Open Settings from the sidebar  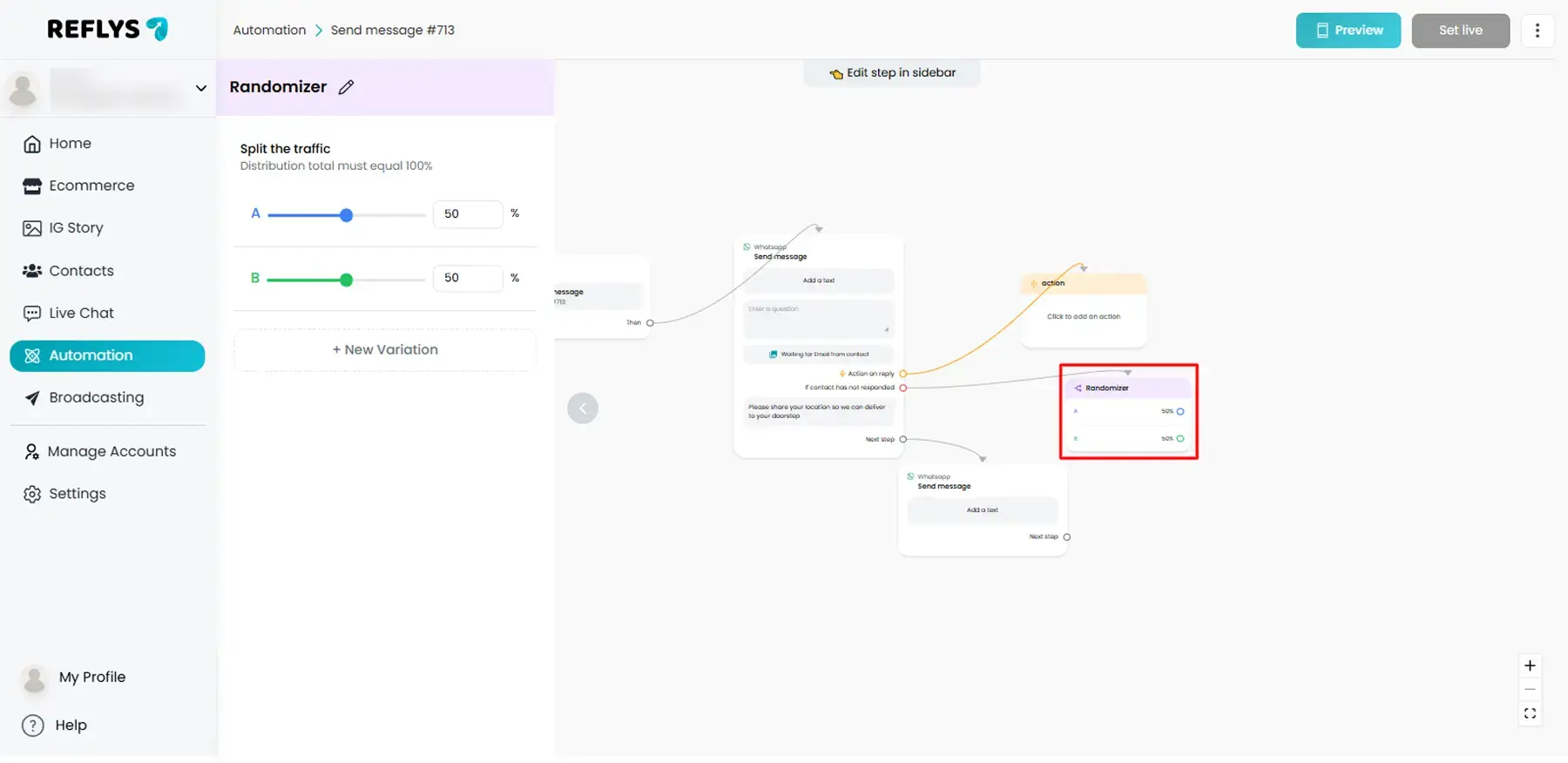click(x=77, y=494)
